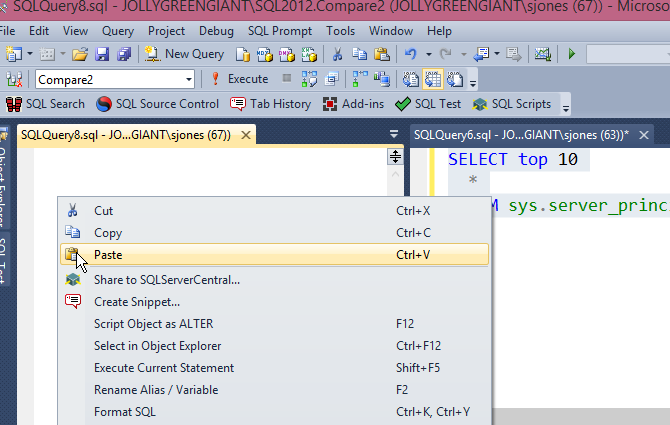
Task: Open SQL Search tool
Action: pos(46,103)
